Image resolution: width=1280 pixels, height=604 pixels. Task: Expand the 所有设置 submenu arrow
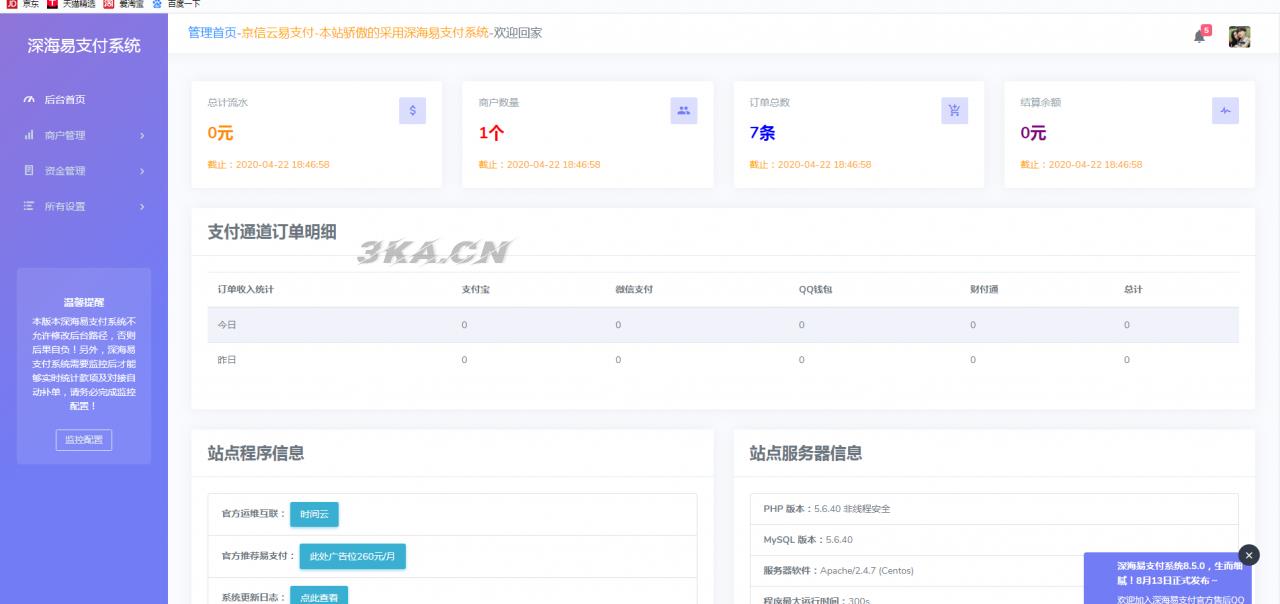pos(142,207)
